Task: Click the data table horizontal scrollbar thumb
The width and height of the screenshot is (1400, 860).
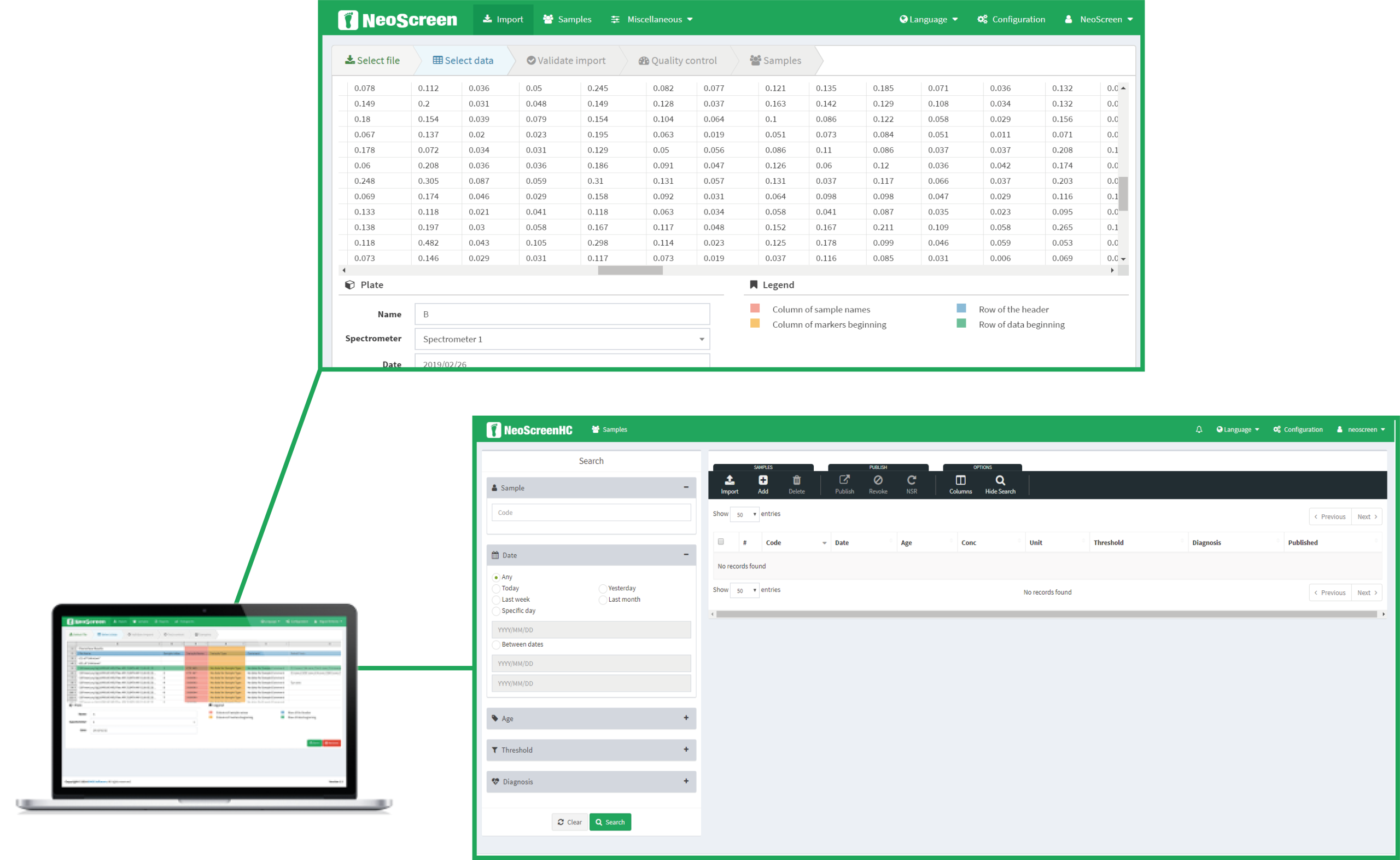Action: tap(630, 270)
